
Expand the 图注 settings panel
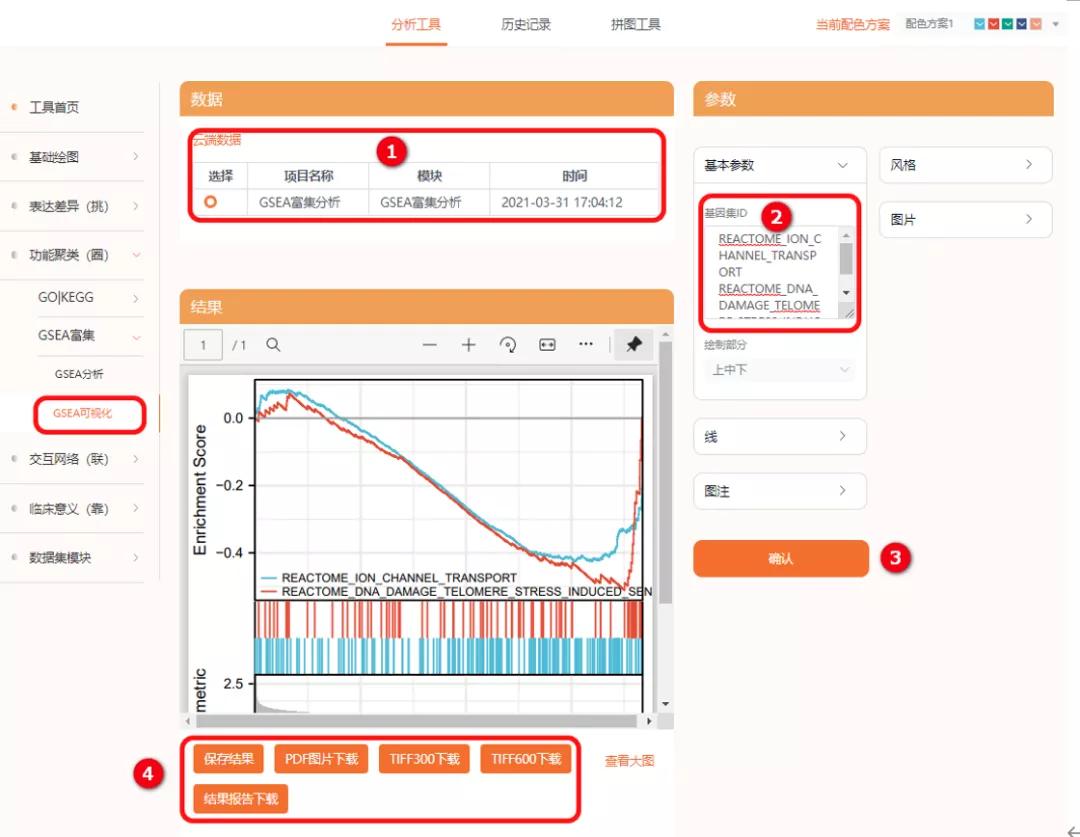coord(779,491)
